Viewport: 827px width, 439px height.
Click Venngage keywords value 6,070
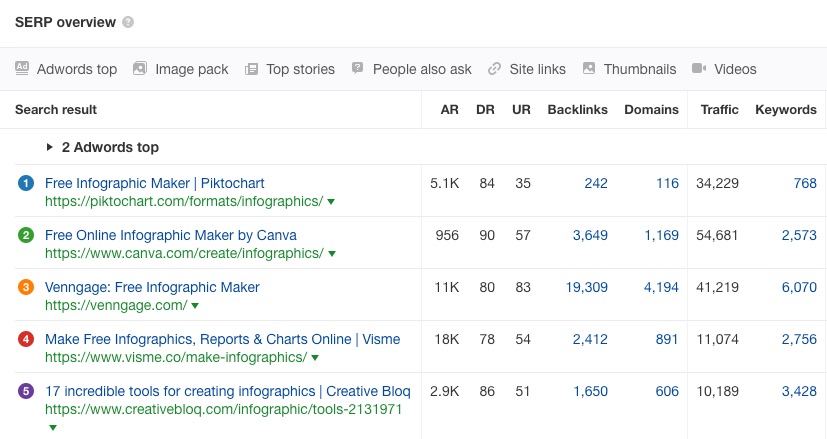(799, 287)
